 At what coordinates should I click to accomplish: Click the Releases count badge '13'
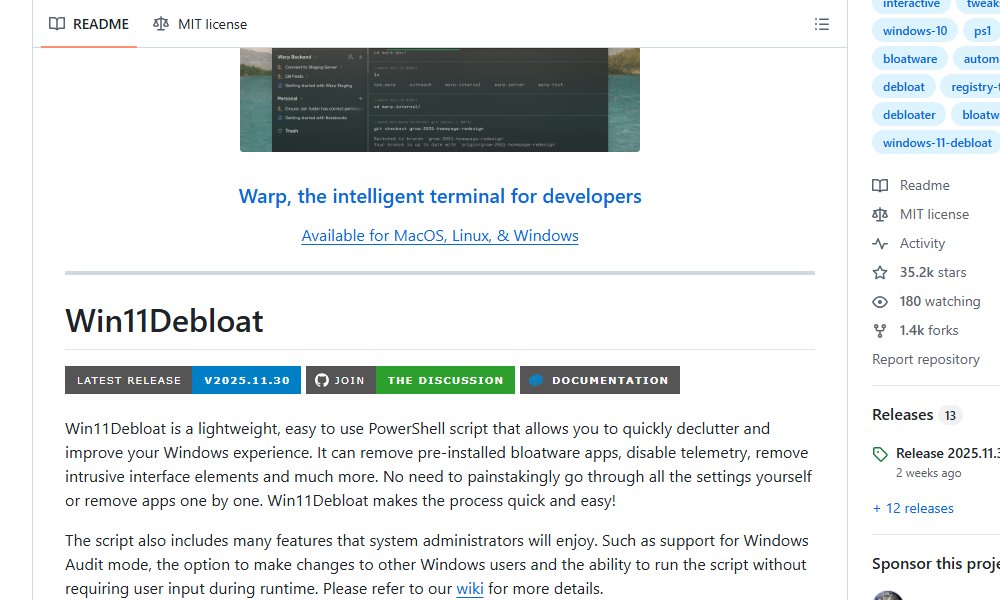click(x=950, y=415)
